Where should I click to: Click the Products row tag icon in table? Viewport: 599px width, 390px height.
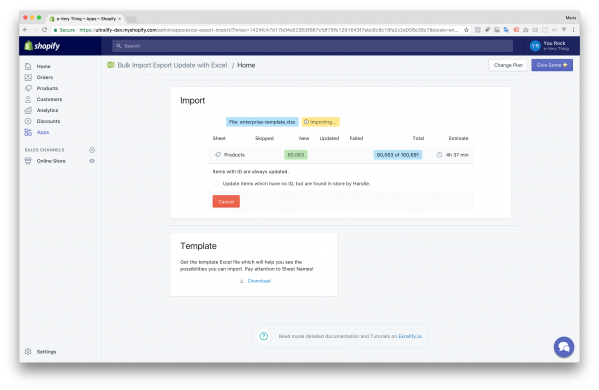(x=218, y=155)
